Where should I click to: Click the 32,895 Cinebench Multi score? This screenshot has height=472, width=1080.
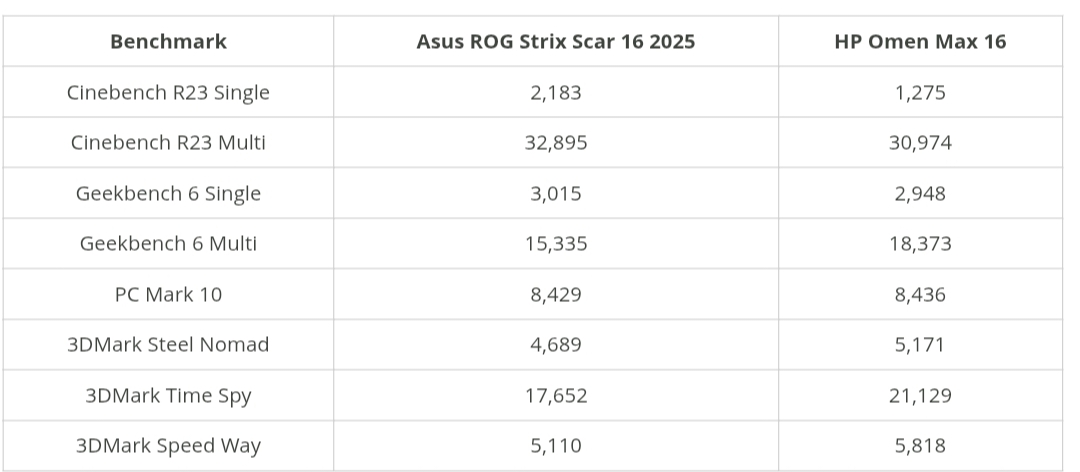point(555,143)
